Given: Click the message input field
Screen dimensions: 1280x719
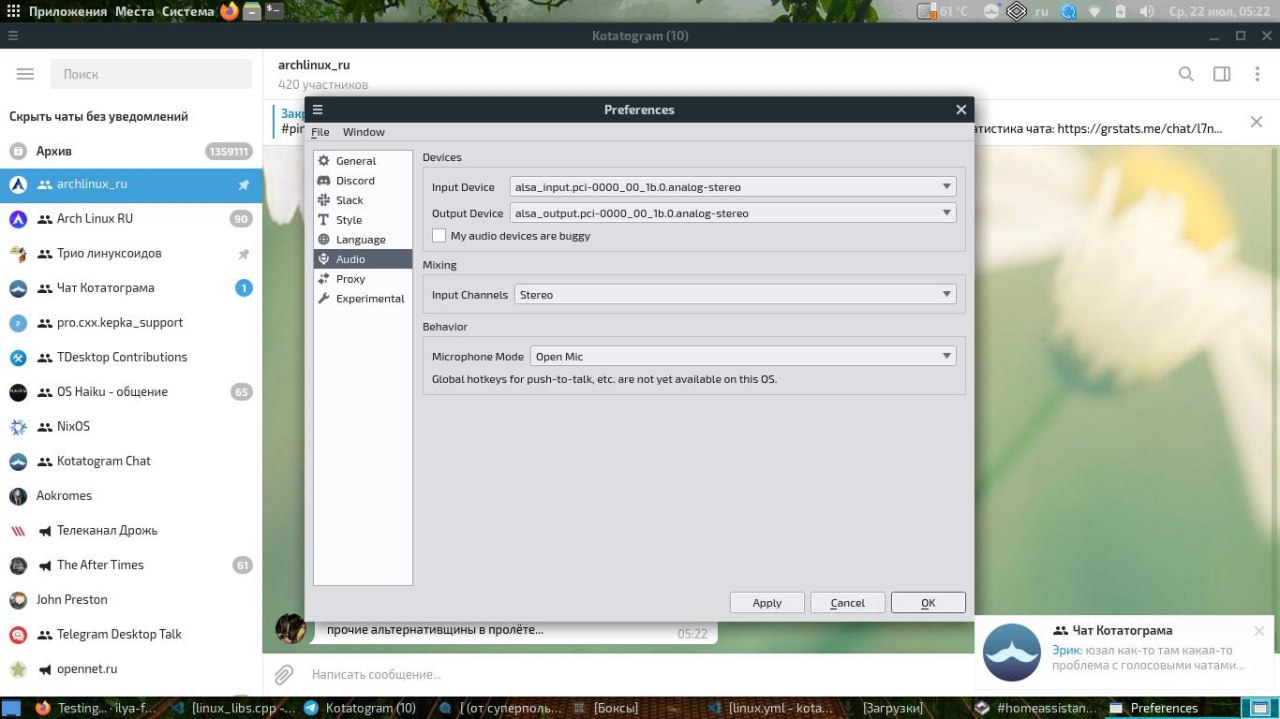Looking at the screenshot, I should click(x=640, y=675).
